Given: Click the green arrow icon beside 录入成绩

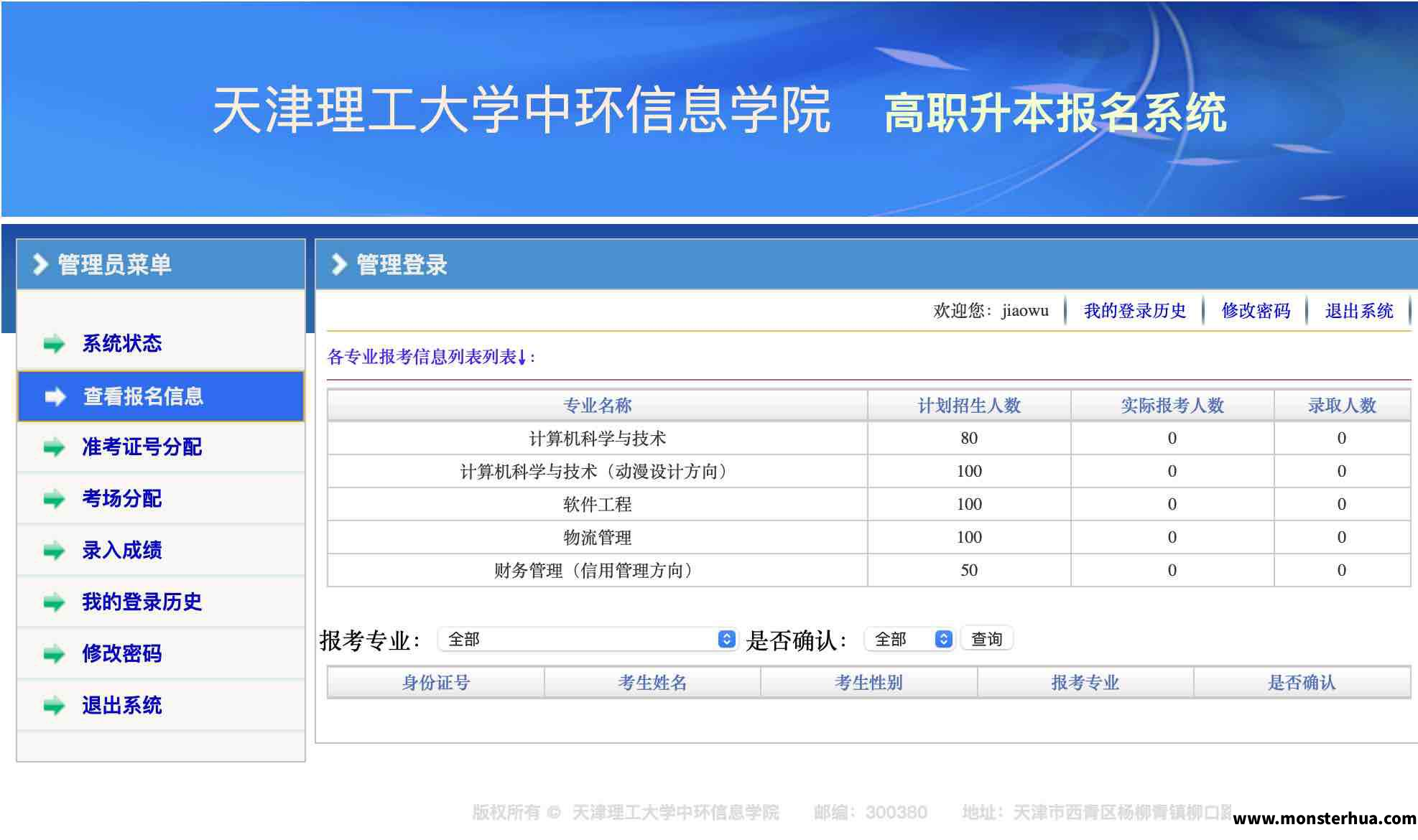Looking at the screenshot, I should [x=54, y=551].
